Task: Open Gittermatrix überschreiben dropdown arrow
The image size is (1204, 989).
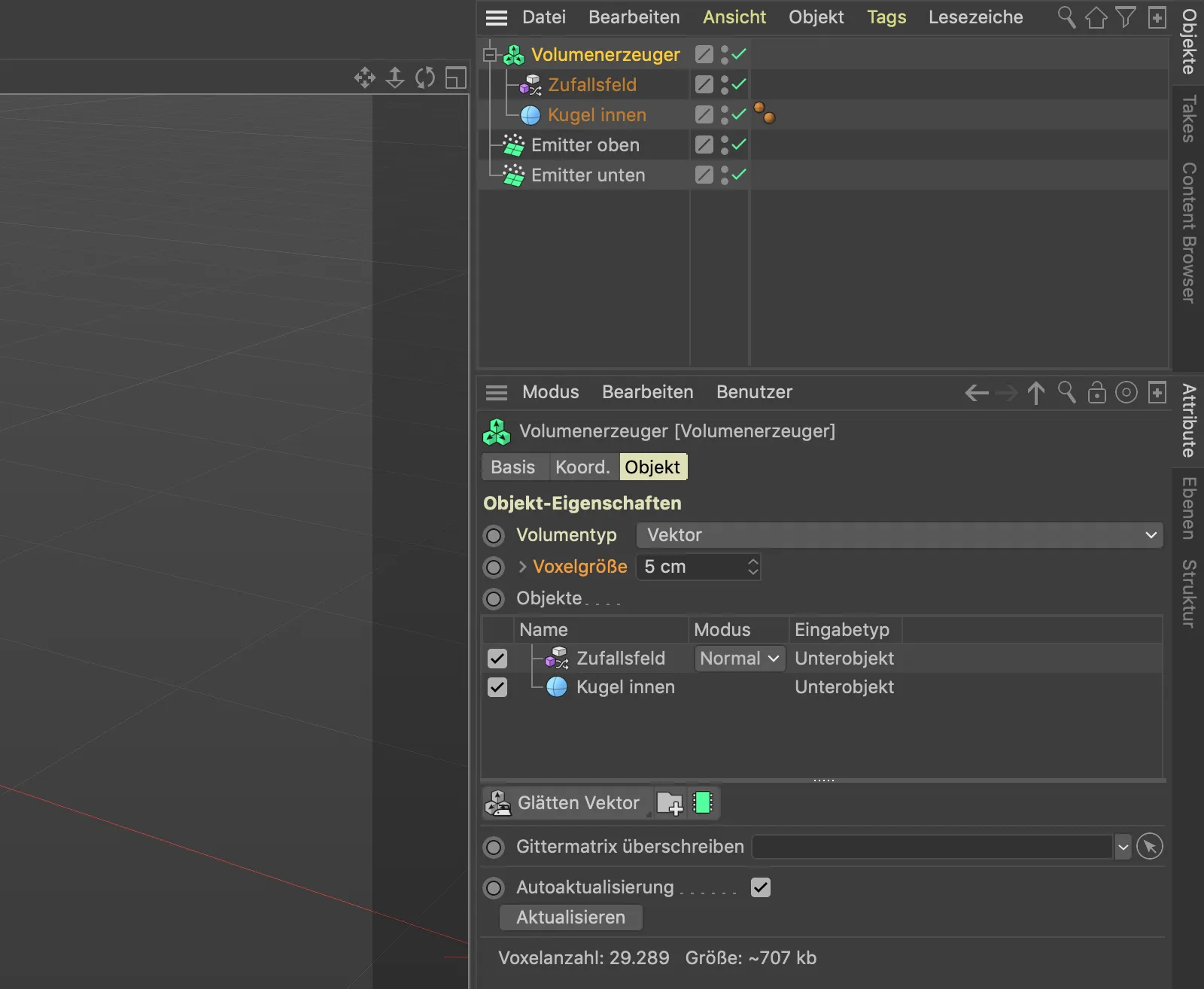Action: tap(1123, 847)
